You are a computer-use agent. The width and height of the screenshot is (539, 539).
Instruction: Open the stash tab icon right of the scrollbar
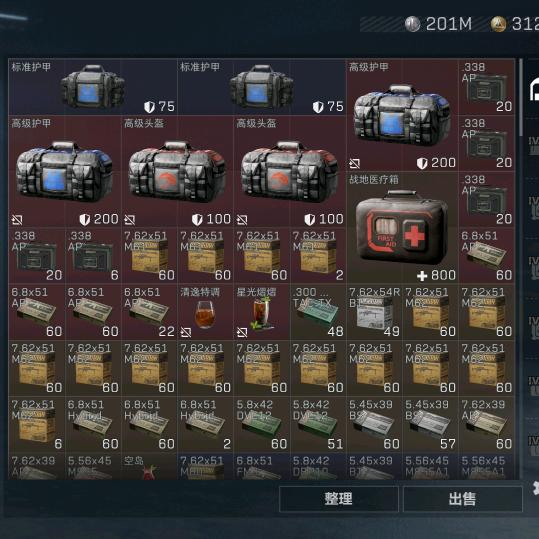[x=534, y=89]
